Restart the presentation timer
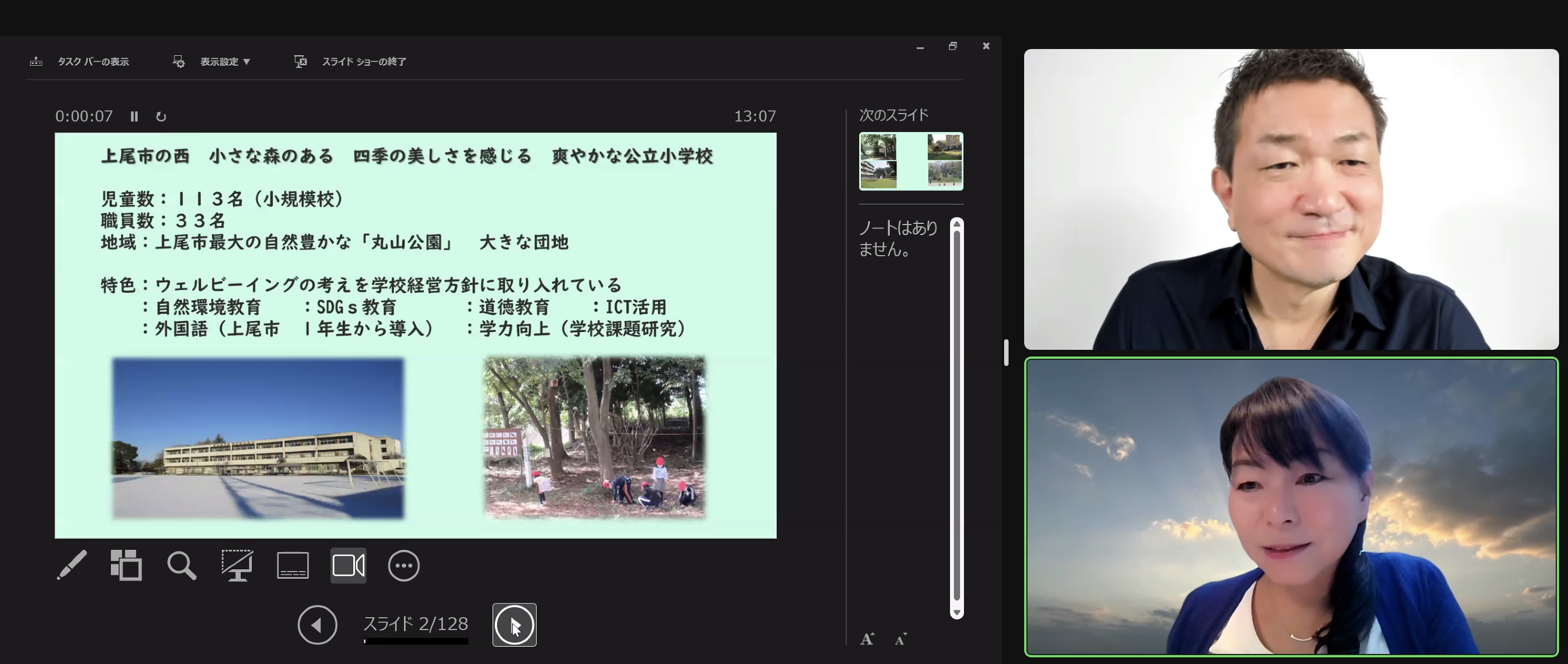 [160, 116]
